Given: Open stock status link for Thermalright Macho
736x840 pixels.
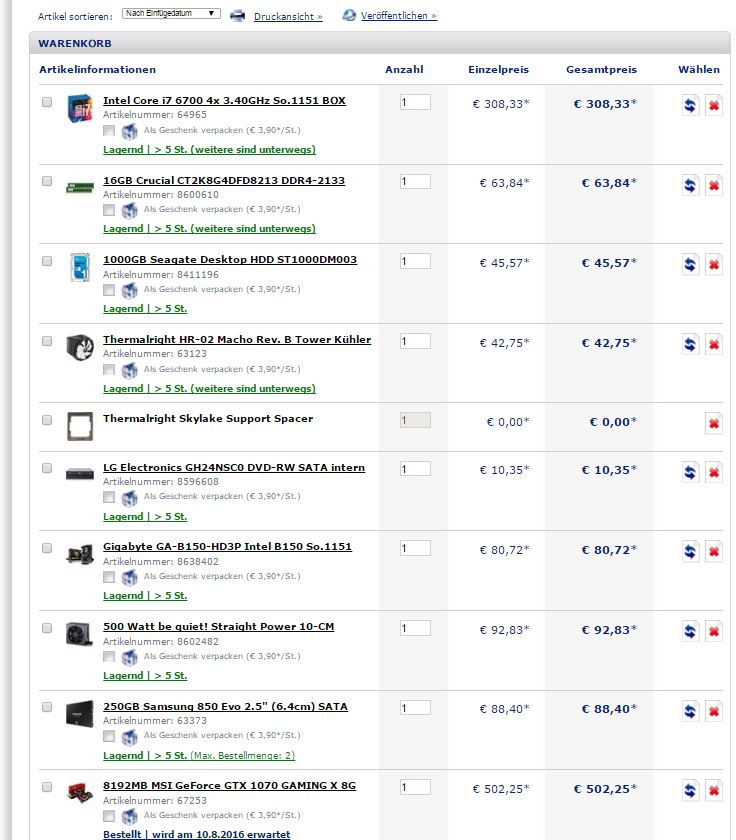Looking at the screenshot, I should pyautogui.click(x=209, y=388).
